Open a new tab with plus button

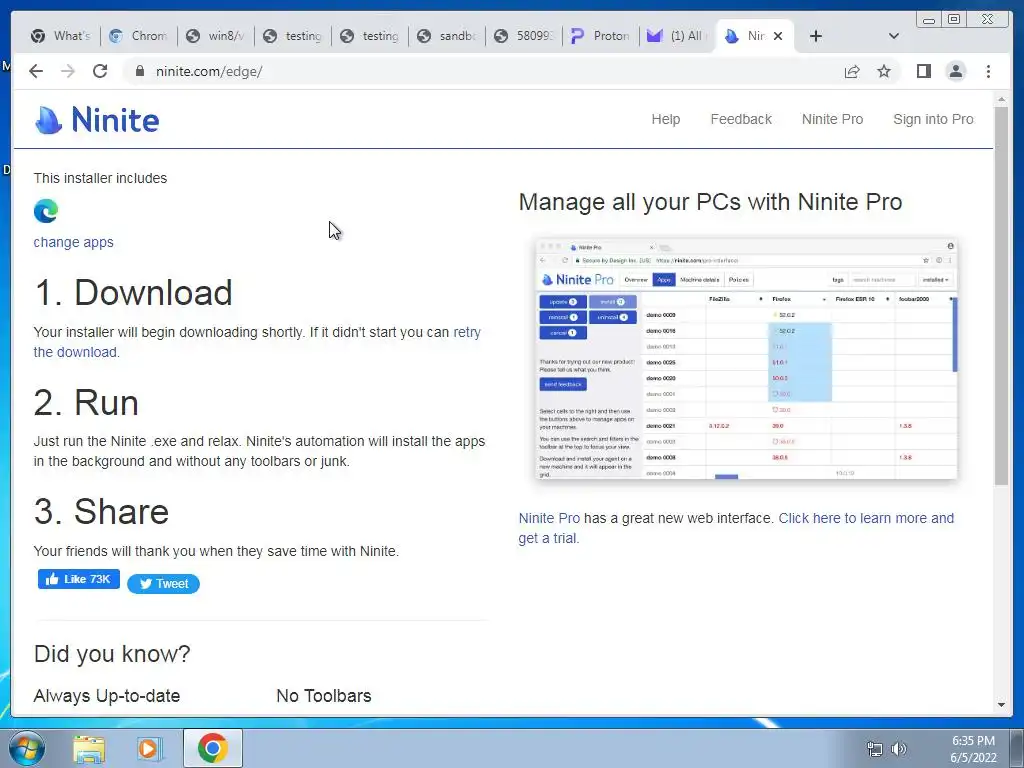(x=816, y=36)
